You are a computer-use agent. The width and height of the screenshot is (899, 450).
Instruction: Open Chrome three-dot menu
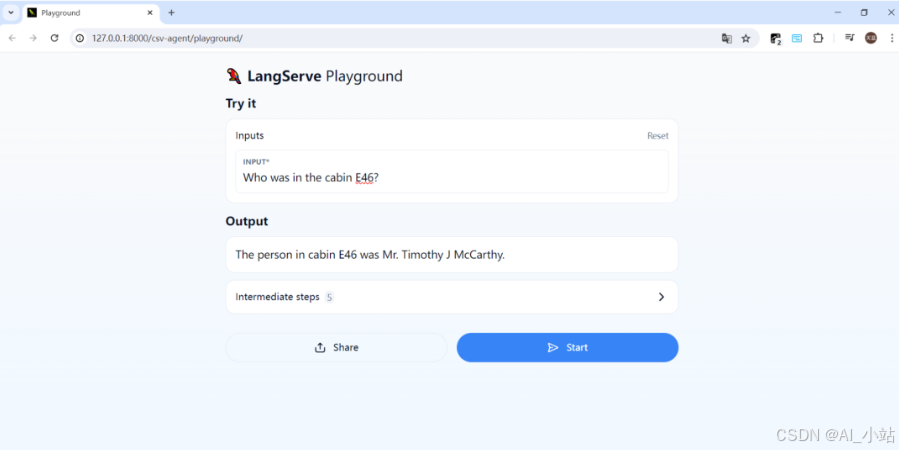[892, 38]
